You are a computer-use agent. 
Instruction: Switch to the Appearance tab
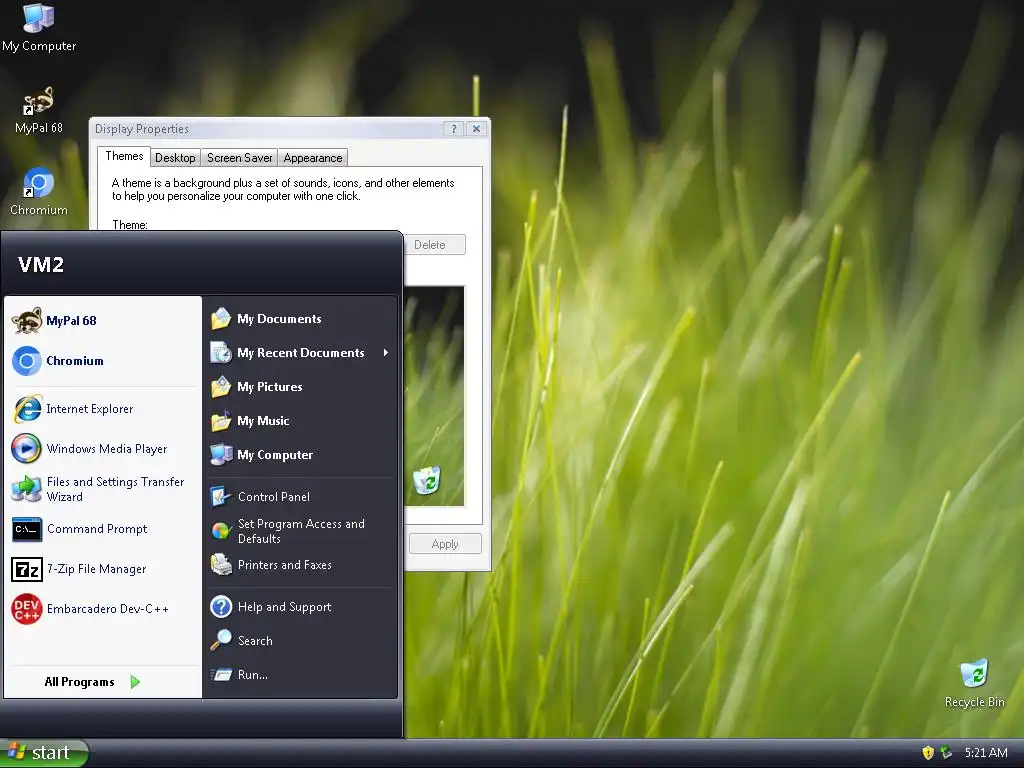coord(313,158)
